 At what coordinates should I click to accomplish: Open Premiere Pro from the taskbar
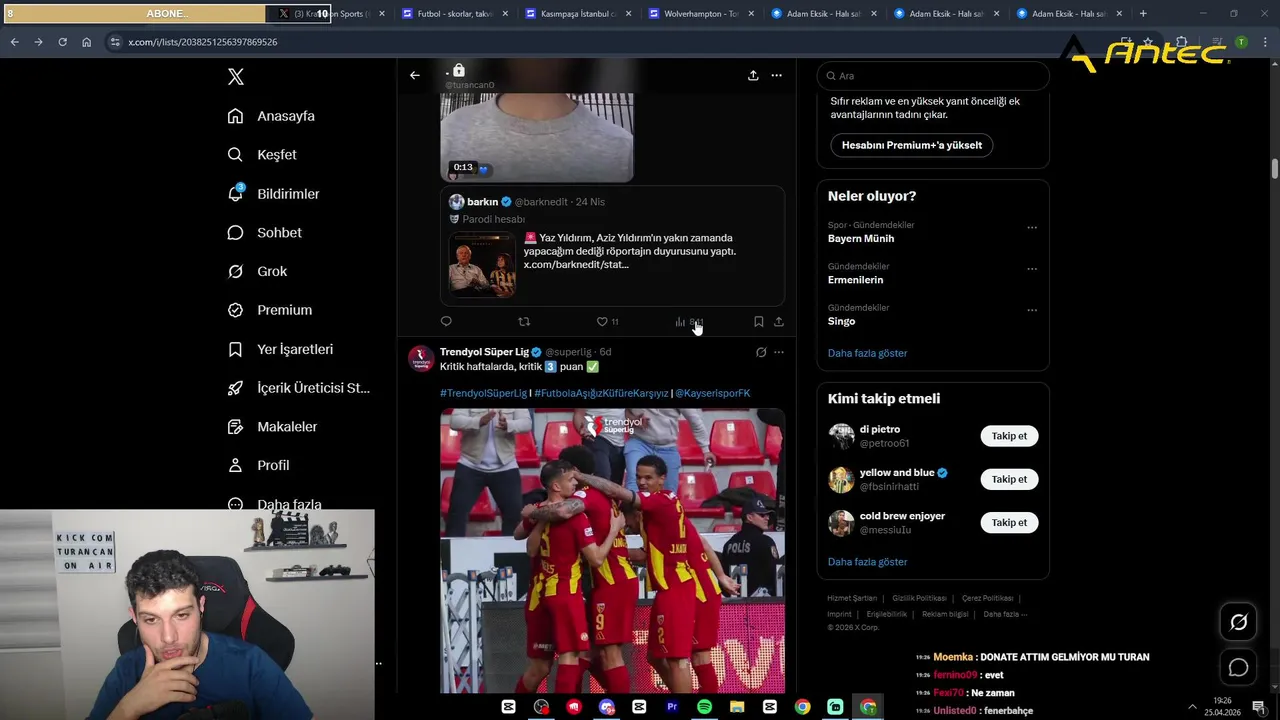671,707
